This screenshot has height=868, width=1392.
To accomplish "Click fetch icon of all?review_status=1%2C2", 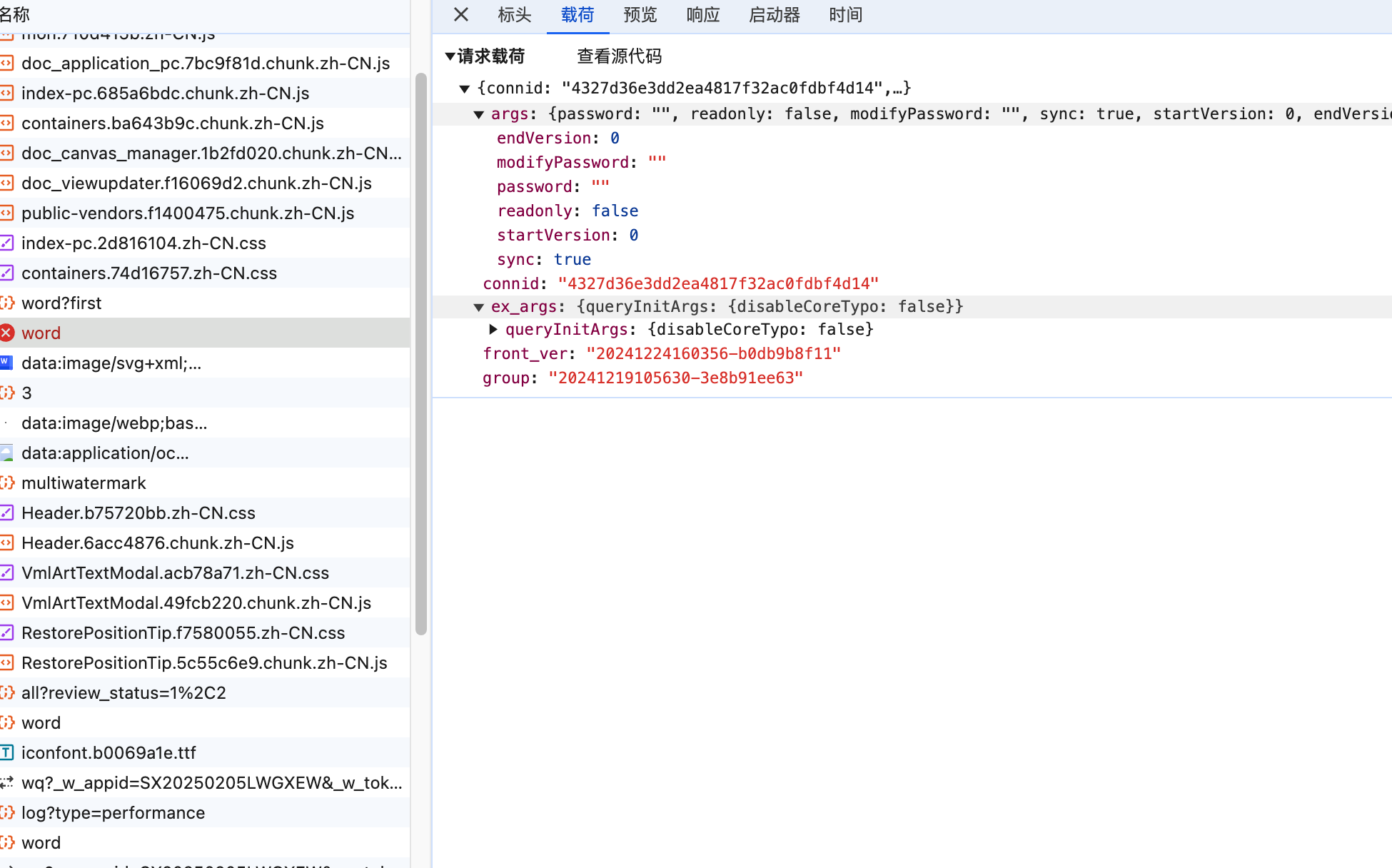I will pos(7,692).
